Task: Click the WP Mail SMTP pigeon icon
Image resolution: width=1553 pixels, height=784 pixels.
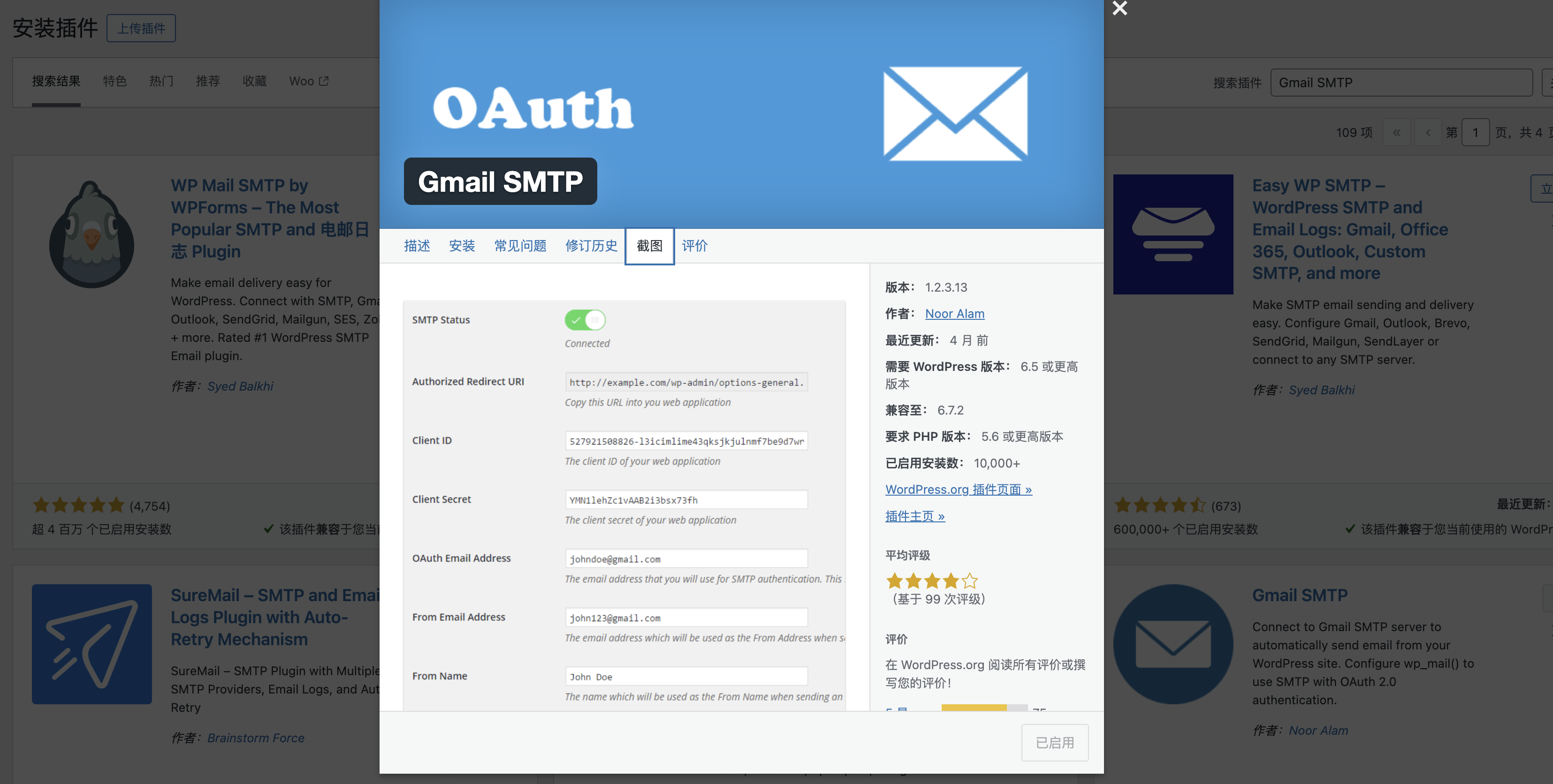Action: click(x=91, y=234)
